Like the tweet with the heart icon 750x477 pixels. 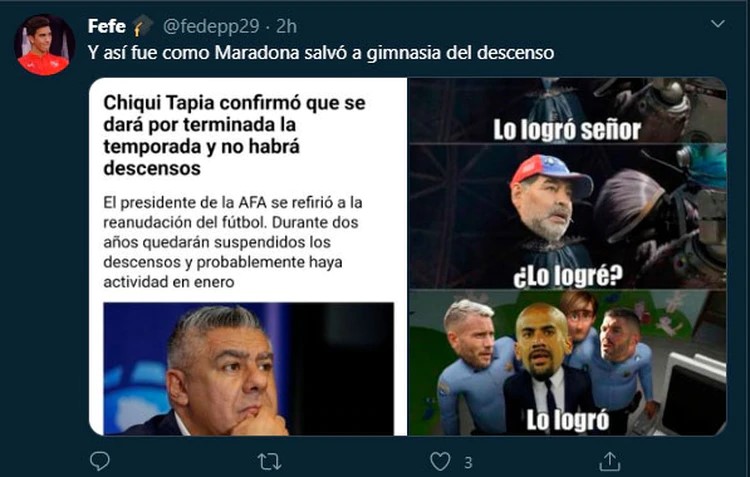(440, 462)
